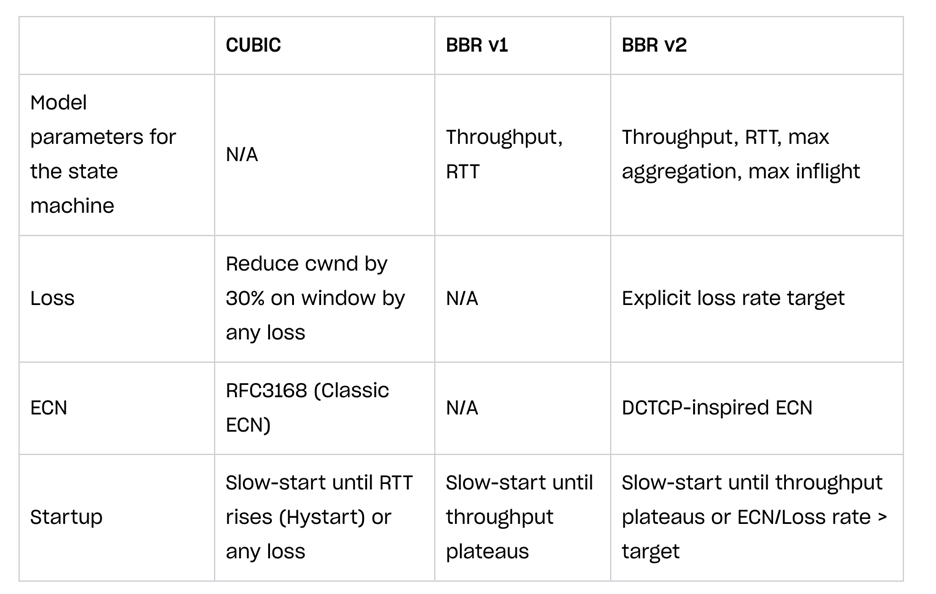Select the CUBIC column header
Viewport: 936px width, 594px height.
[253, 45]
